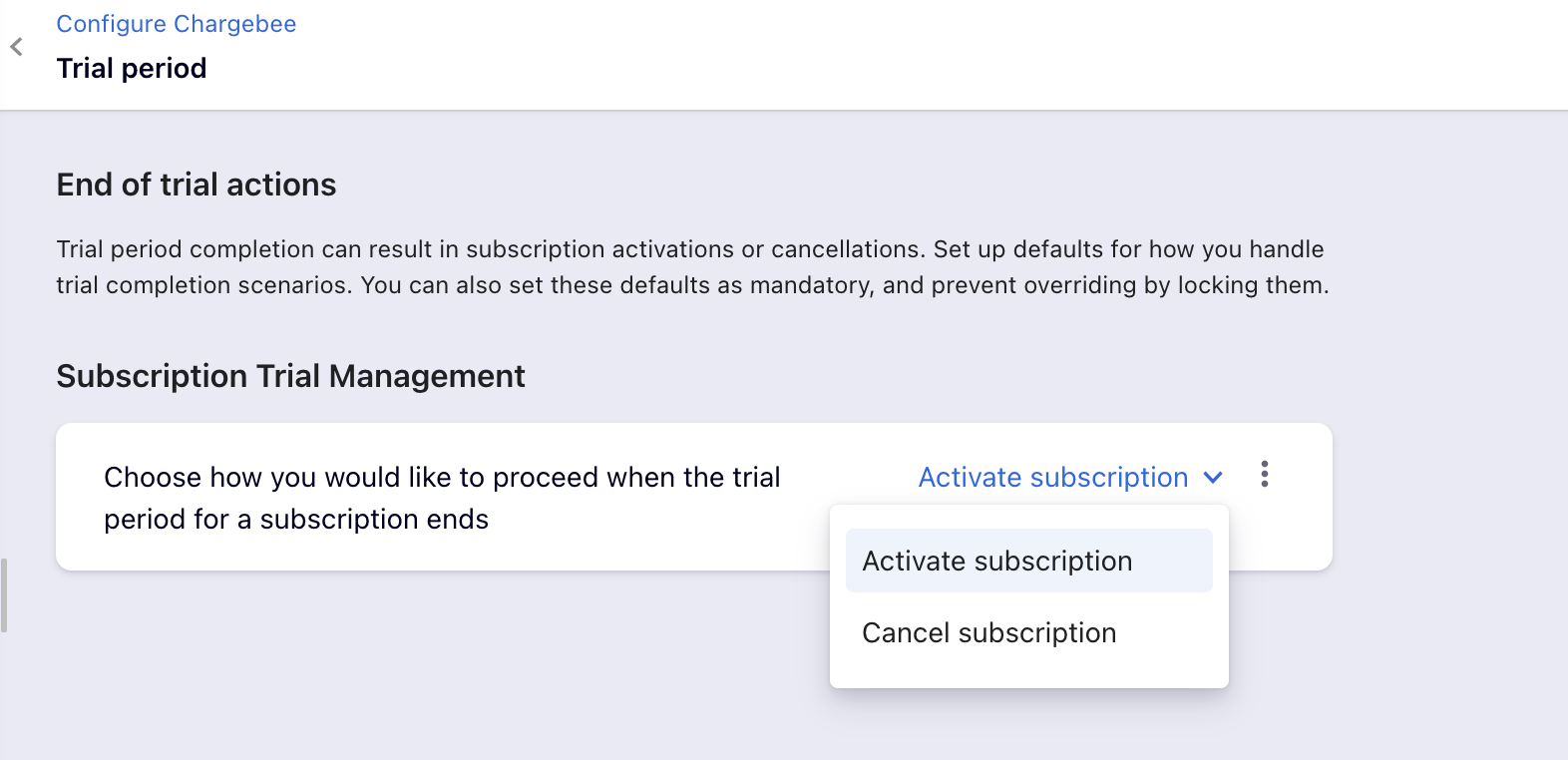The width and height of the screenshot is (1568, 760).
Task: Open the three-dot more options menu
Action: (1264, 474)
